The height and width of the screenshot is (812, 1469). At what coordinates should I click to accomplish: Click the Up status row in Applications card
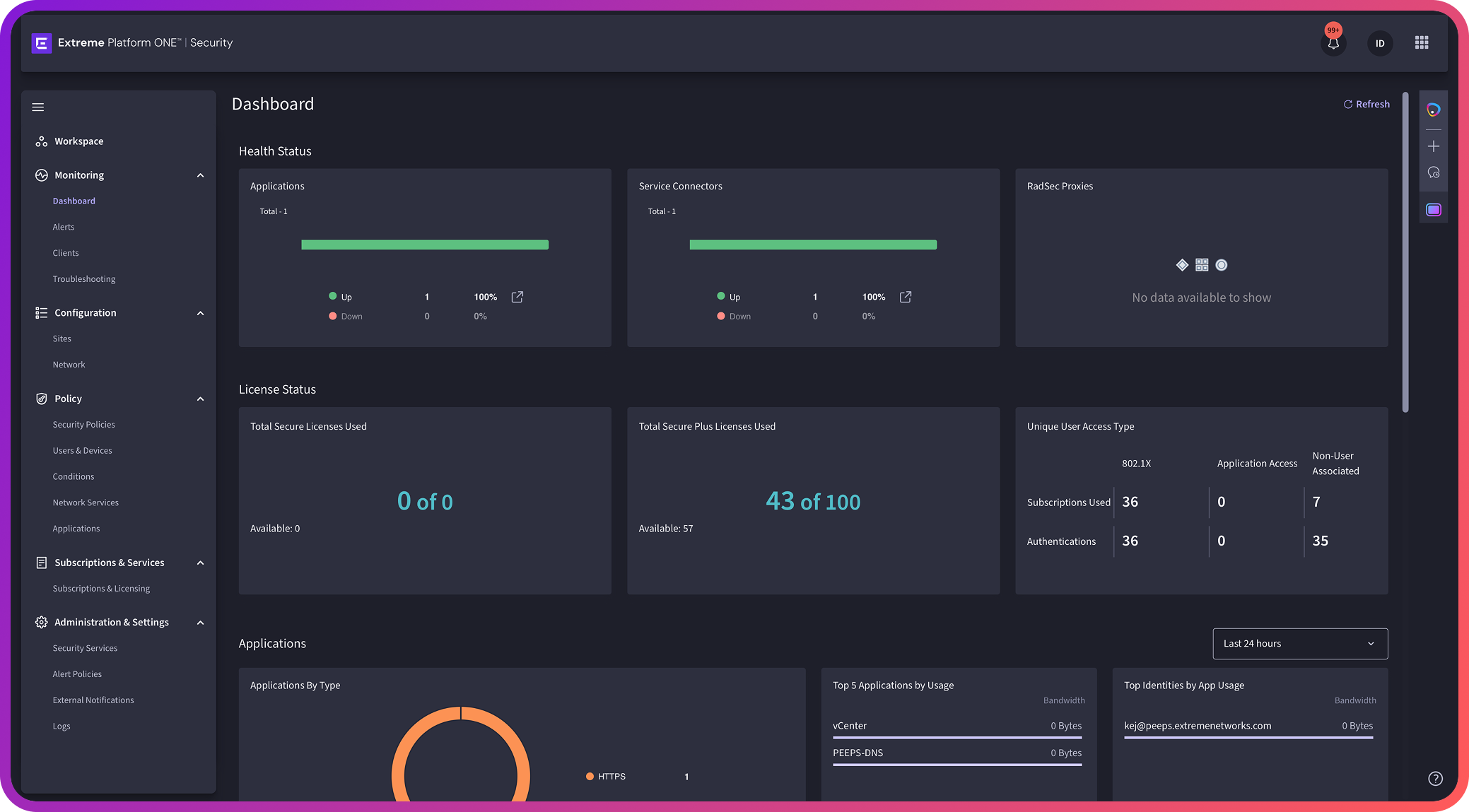(x=426, y=297)
